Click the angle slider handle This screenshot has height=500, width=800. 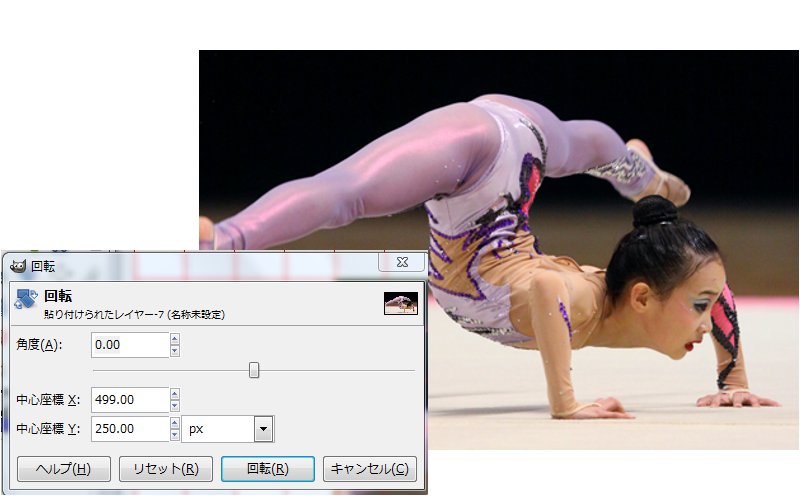254,370
